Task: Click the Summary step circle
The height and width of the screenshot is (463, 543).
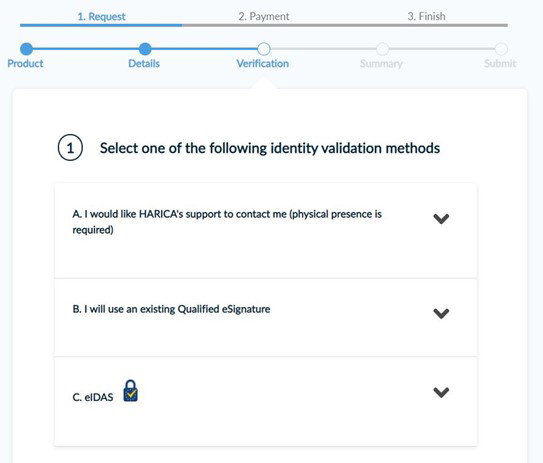Action: point(382,49)
